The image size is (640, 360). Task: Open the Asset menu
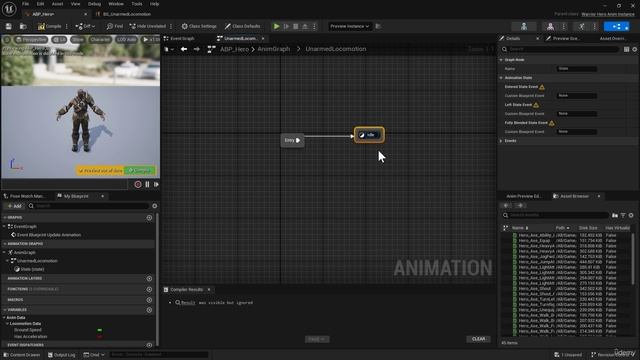point(57,4)
